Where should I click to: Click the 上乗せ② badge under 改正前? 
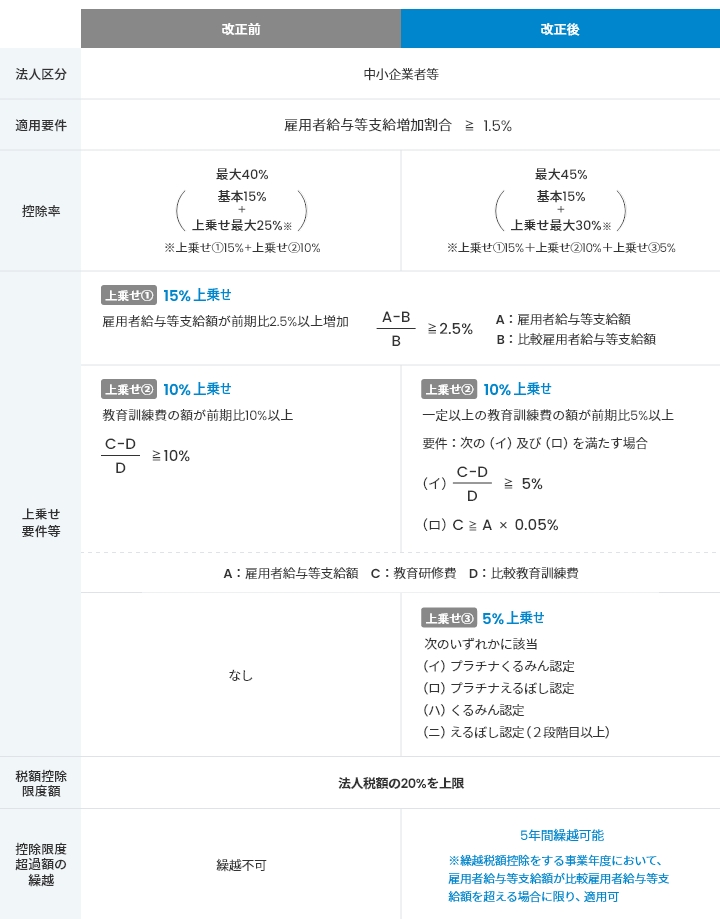click(x=128, y=389)
